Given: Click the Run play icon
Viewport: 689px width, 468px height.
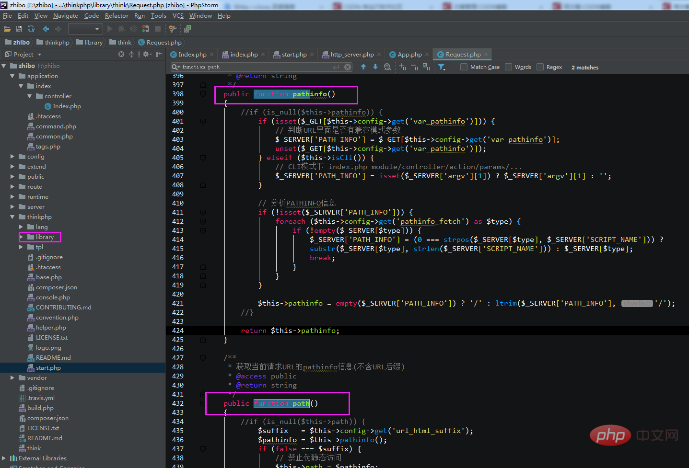Looking at the screenshot, I should tap(109, 29).
